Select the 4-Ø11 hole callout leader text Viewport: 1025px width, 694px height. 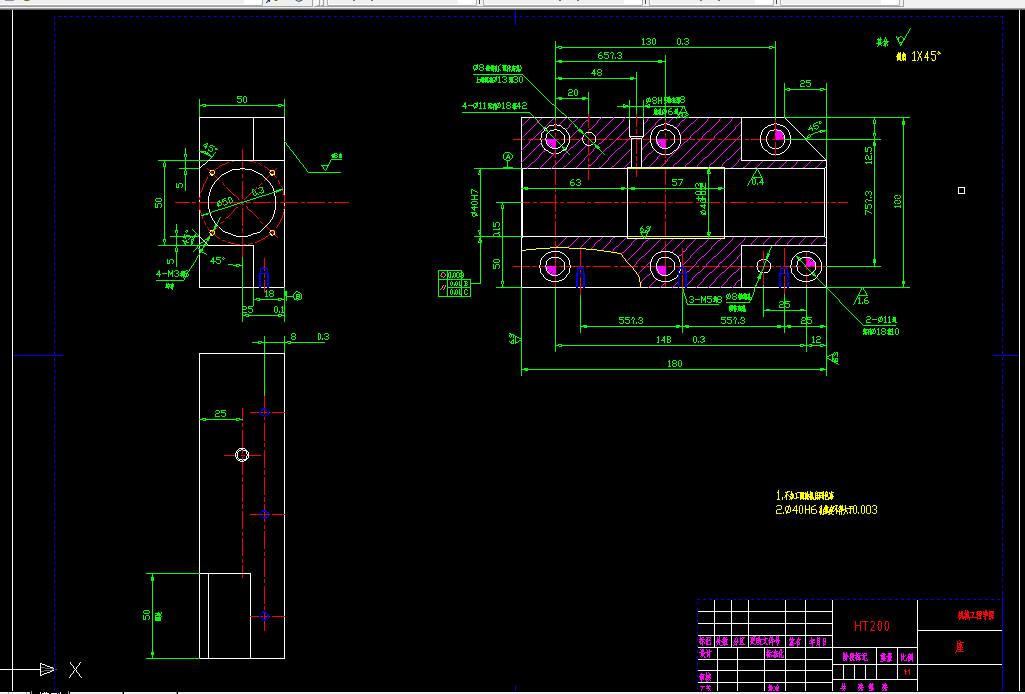pos(494,105)
